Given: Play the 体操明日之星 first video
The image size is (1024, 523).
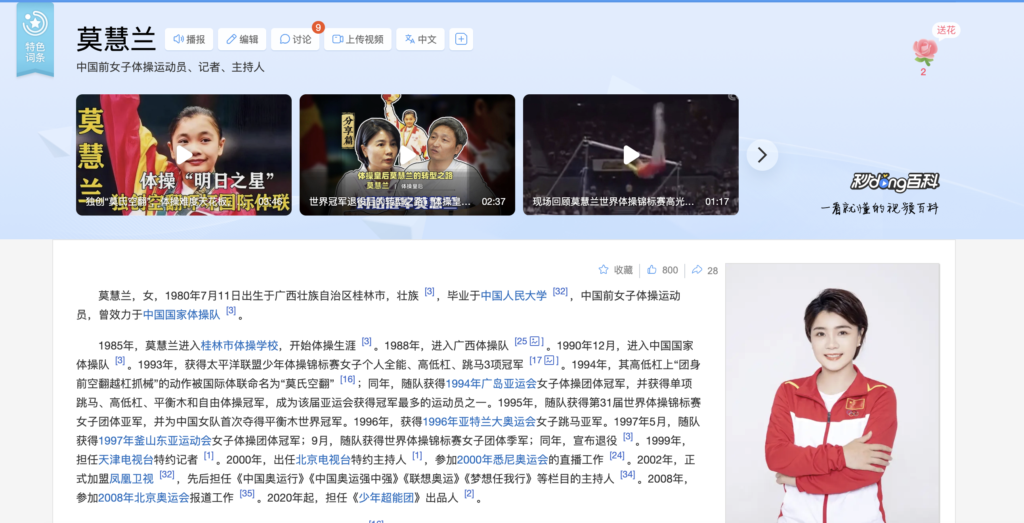Looking at the screenshot, I should pyautogui.click(x=184, y=155).
